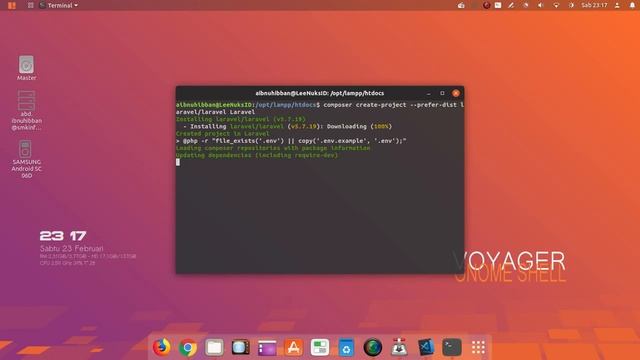Open the purple window app in dock
640x360 pixels.
pyautogui.click(x=267, y=347)
